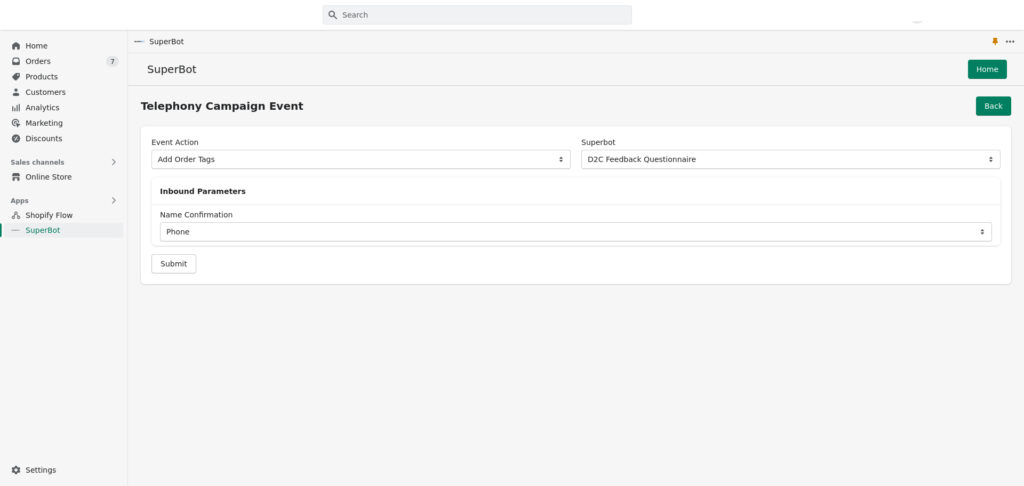
Task: Click the Sales channels heading
Action: [37, 162]
